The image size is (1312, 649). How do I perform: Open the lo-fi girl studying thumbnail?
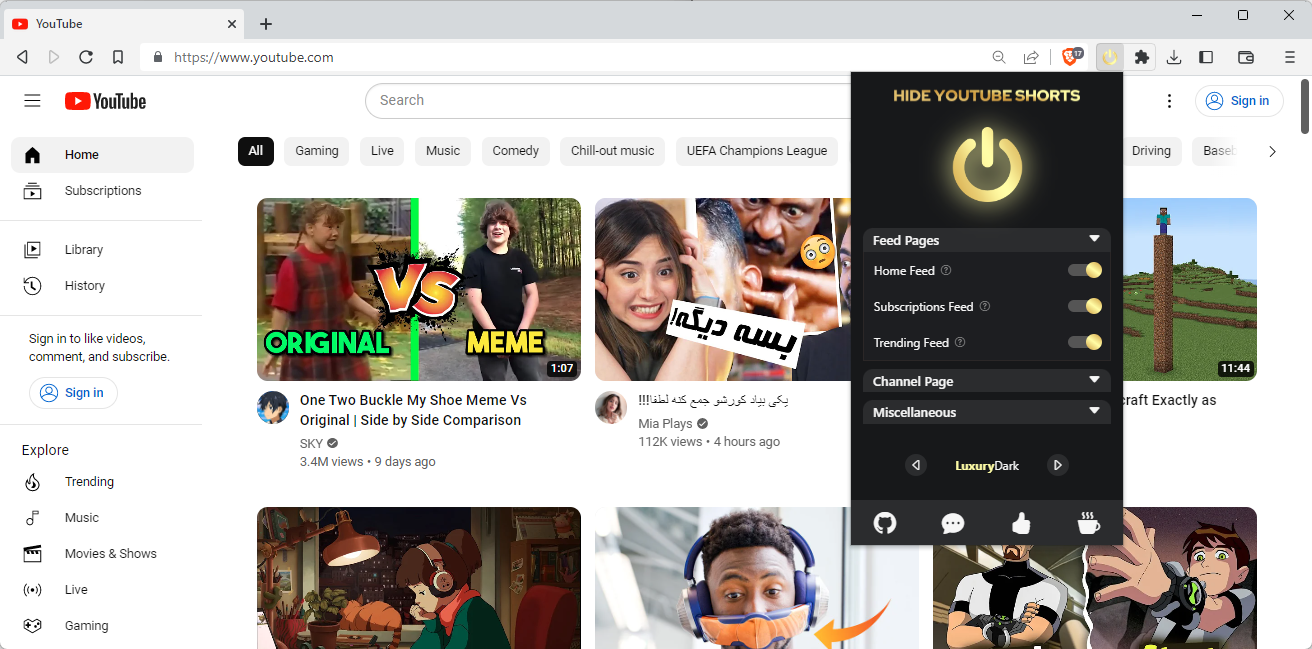point(419,578)
